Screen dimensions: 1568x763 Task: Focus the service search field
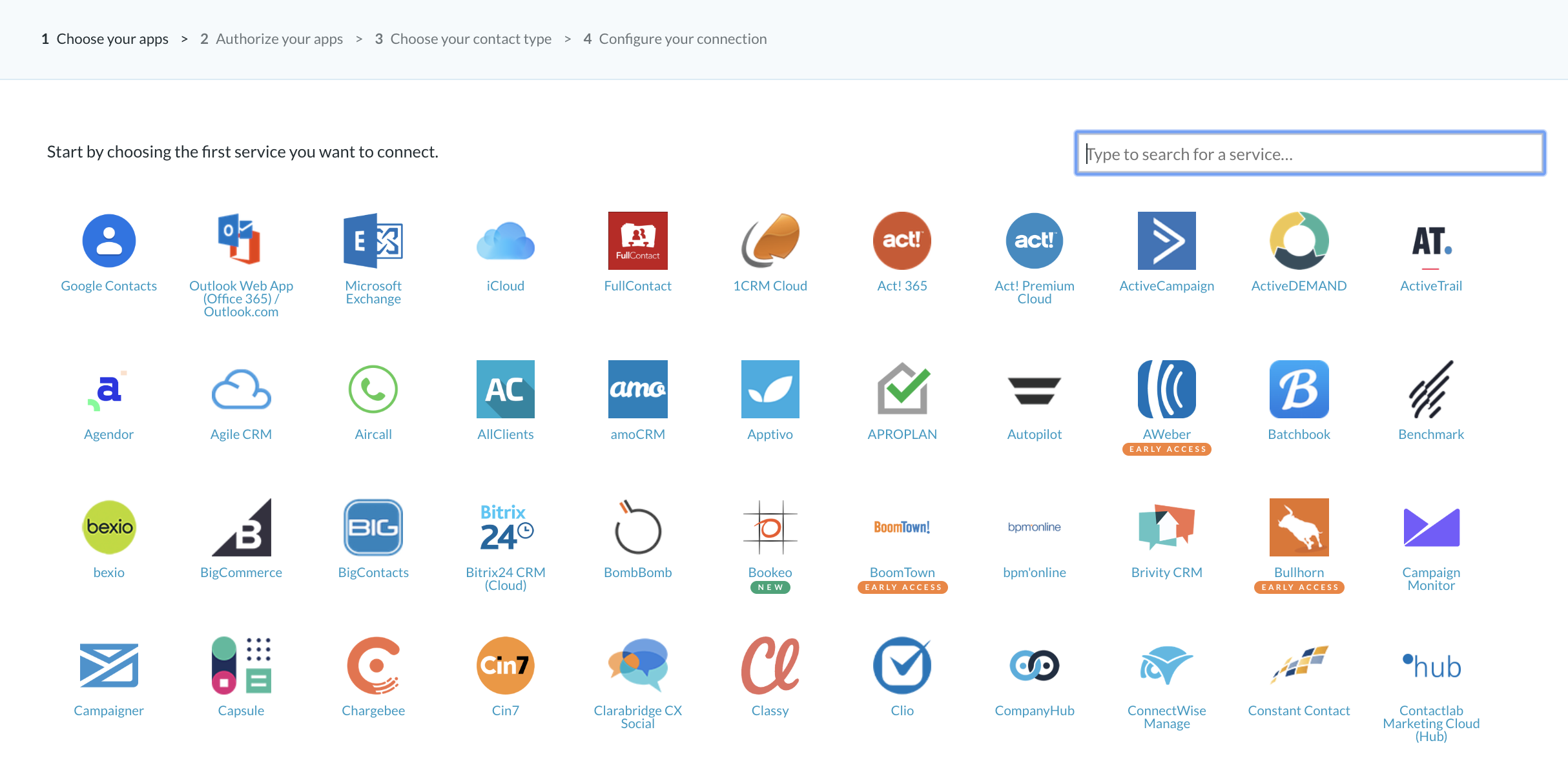pyautogui.click(x=1310, y=154)
